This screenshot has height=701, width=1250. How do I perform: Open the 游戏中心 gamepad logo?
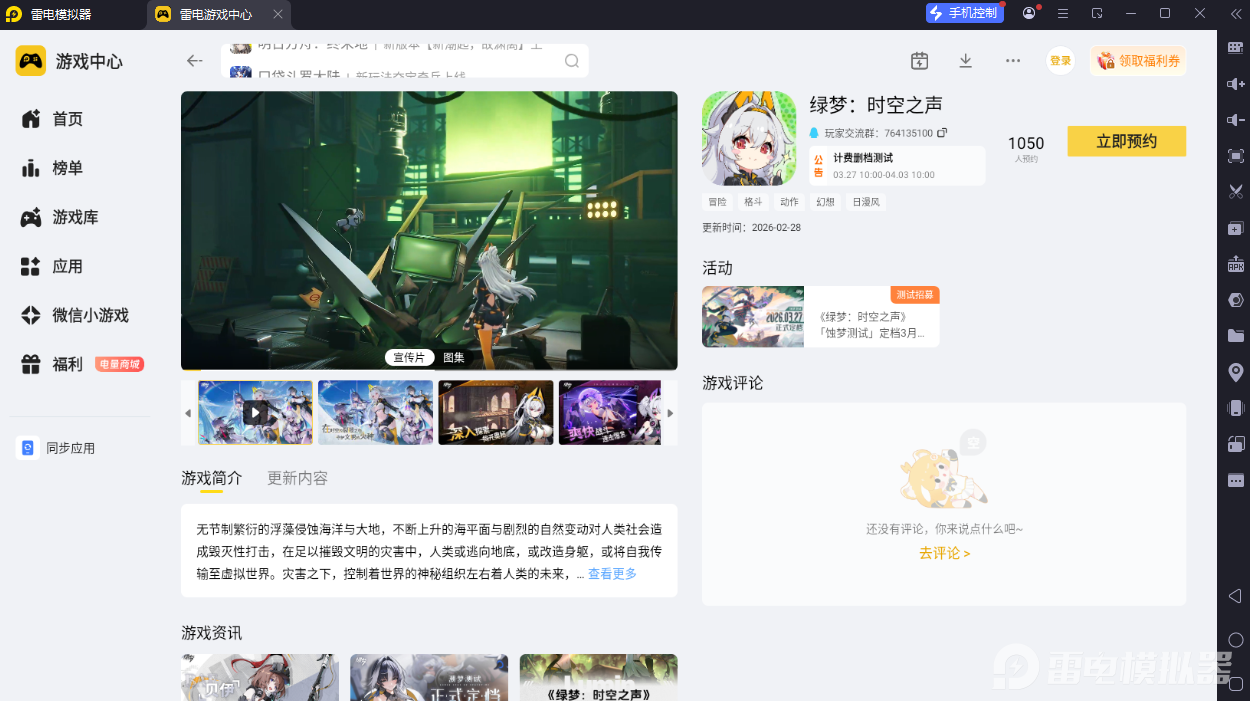(x=32, y=60)
